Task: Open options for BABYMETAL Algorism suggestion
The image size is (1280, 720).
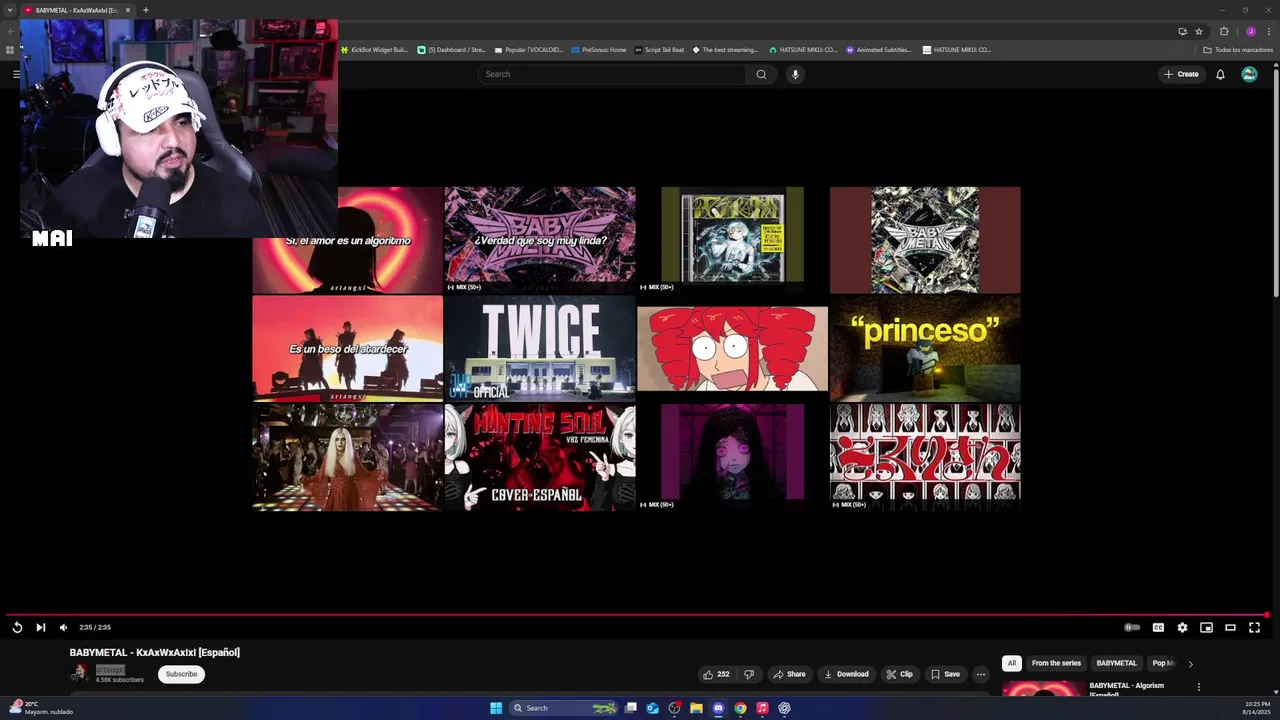Action: point(1198,687)
